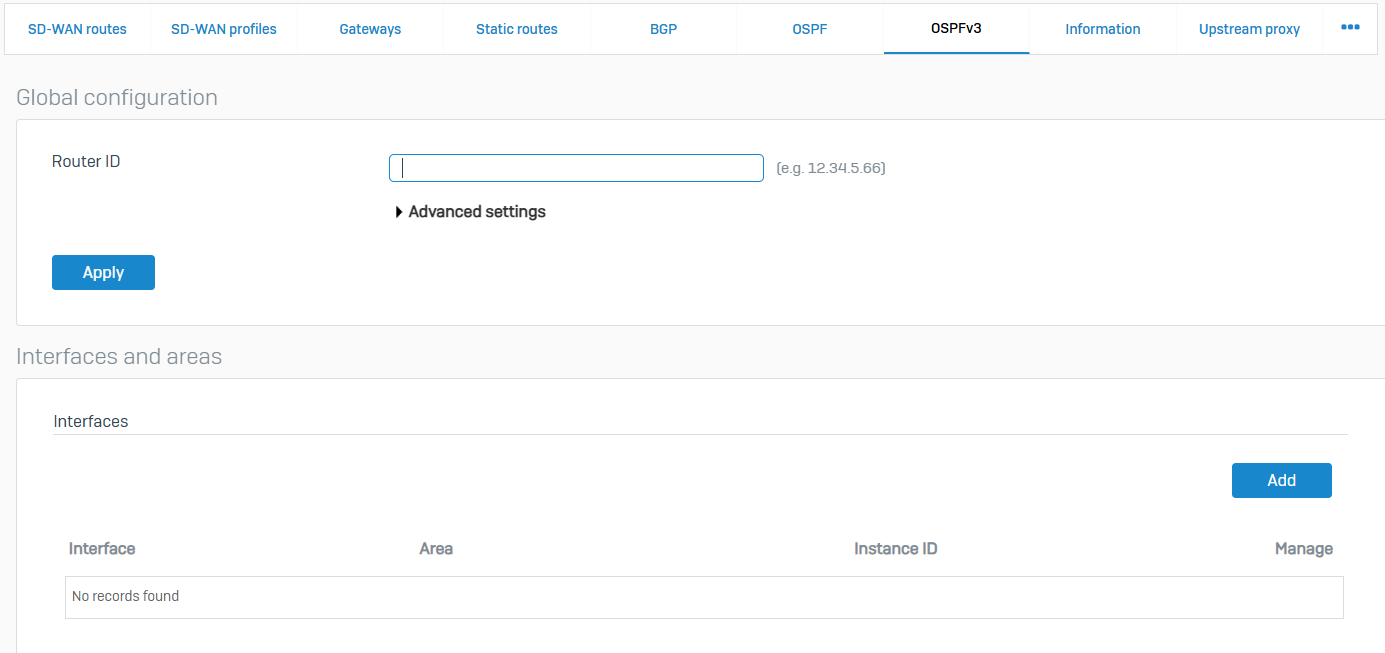
Task: Switch to the SD-WAN routes tab
Action: click(77, 29)
